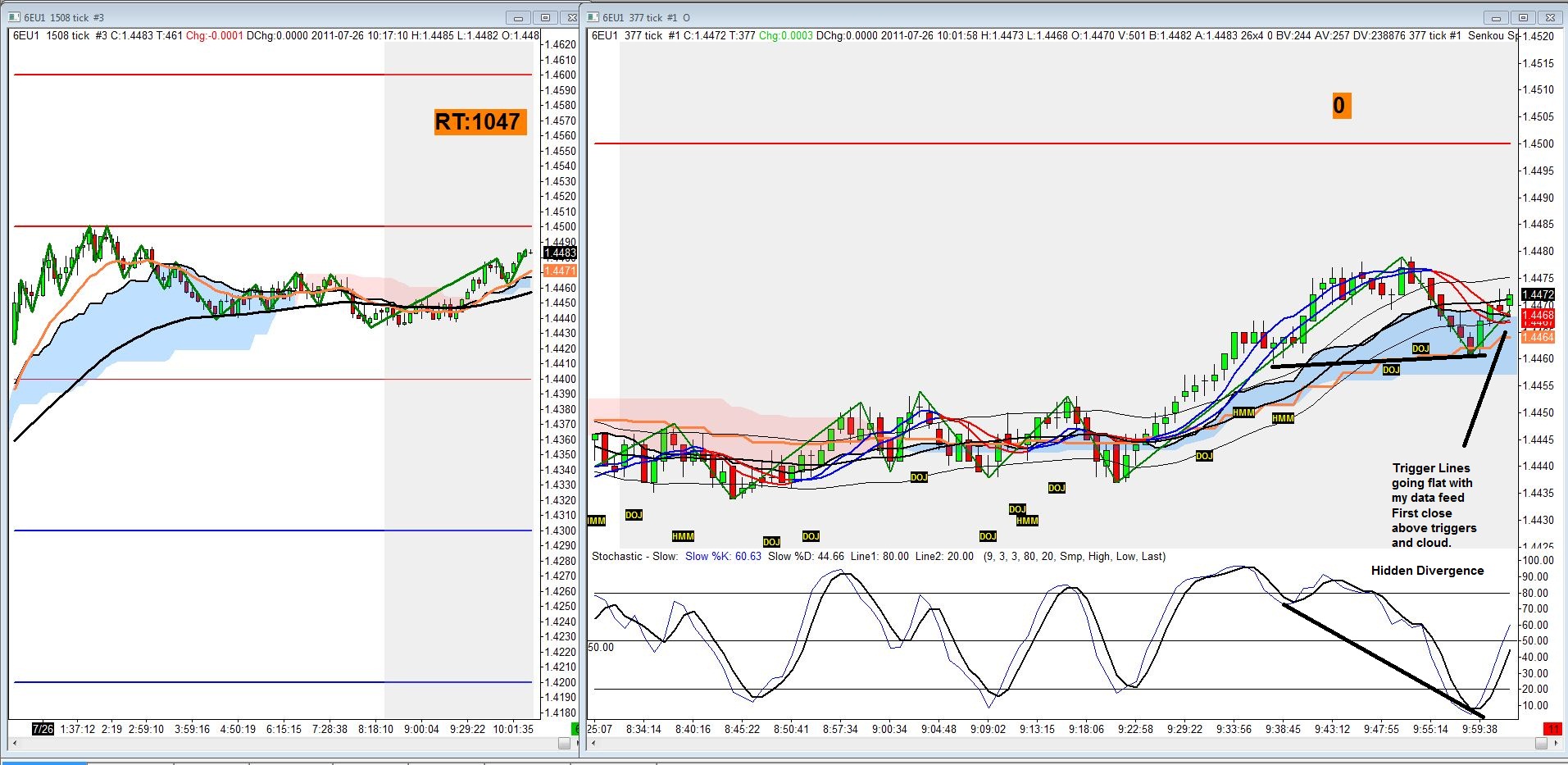Select the blue horizontal line at 1.4200 on left chart
This screenshot has width=1568, height=765.
point(273,681)
